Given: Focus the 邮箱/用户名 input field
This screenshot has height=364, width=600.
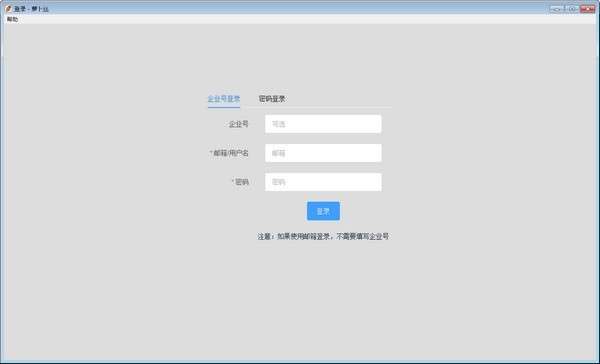Looking at the screenshot, I should [x=323, y=153].
